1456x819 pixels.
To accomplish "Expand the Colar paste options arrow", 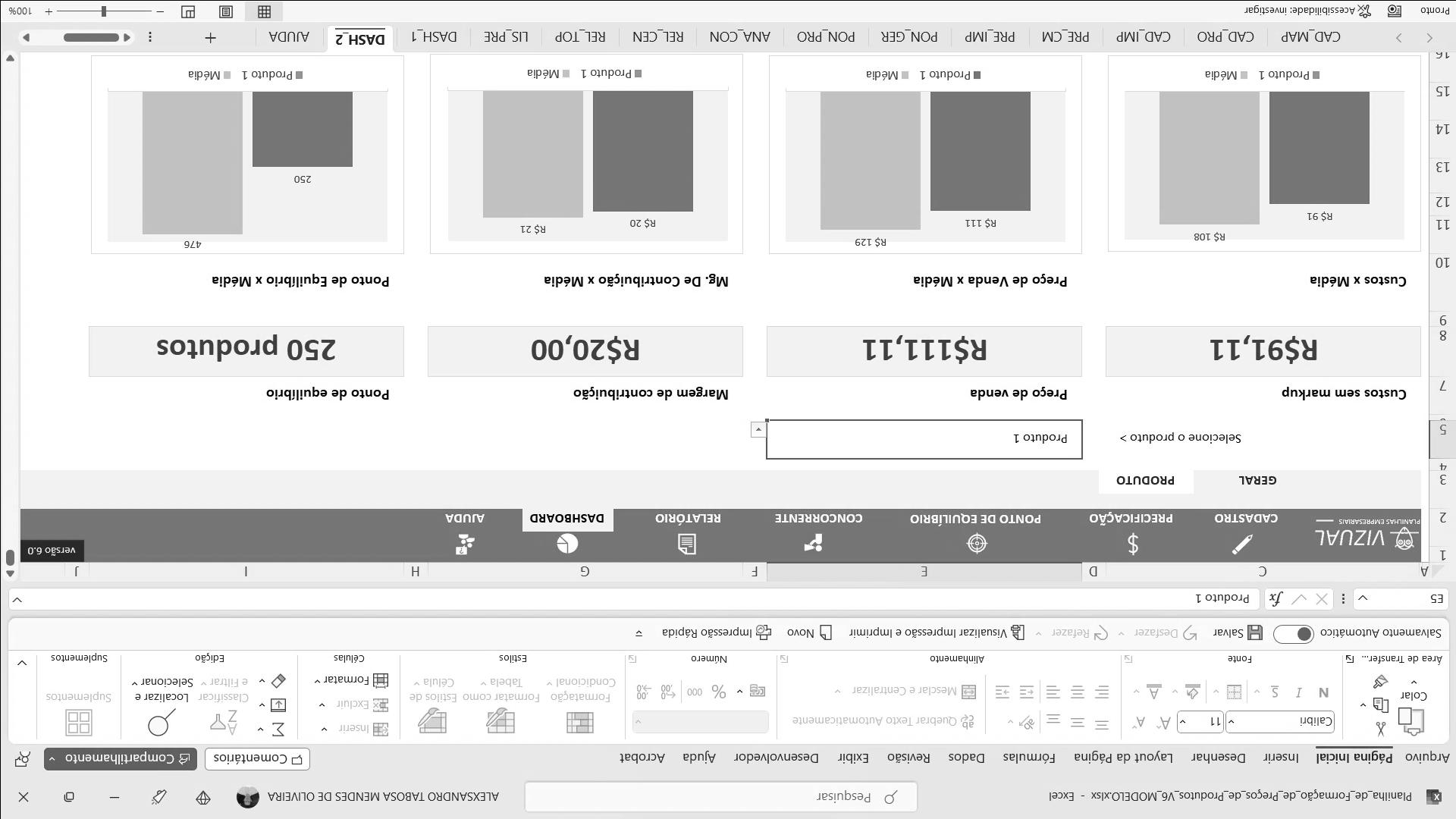I will 1414,681.
